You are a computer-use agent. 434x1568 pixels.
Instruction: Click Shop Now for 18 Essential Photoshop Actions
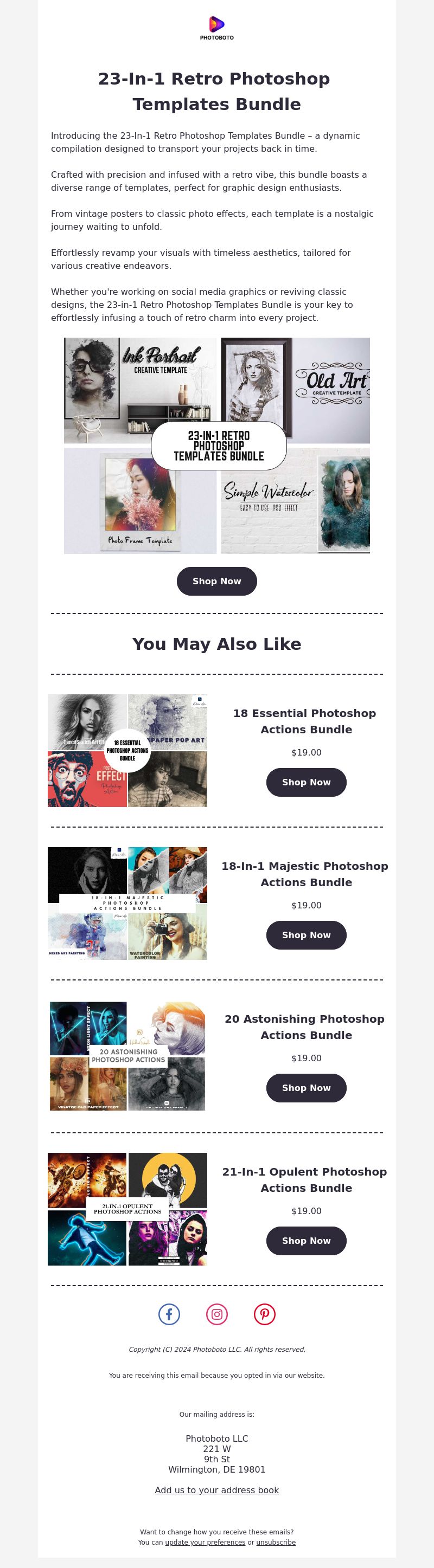[x=306, y=782]
